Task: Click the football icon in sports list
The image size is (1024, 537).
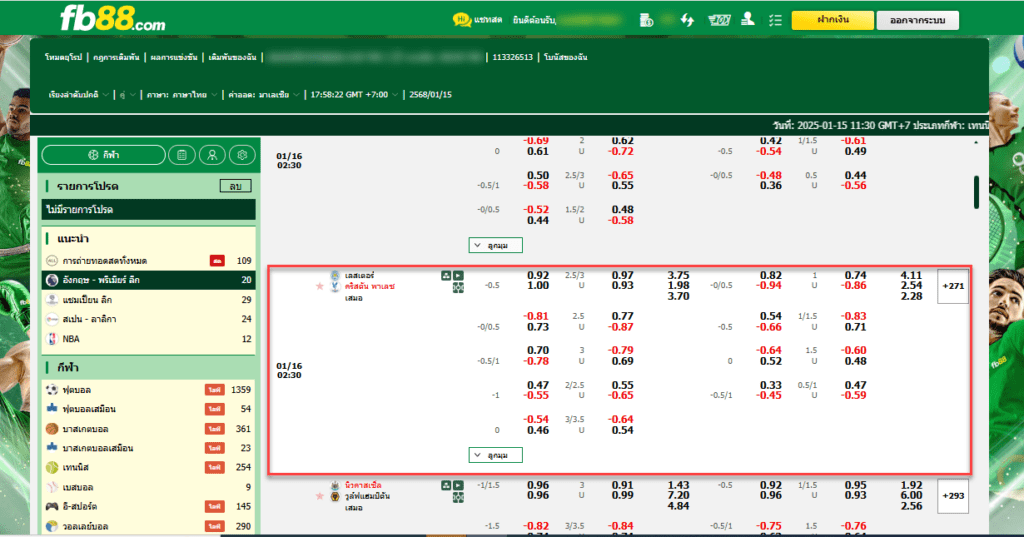Action: (x=52, y=389)
